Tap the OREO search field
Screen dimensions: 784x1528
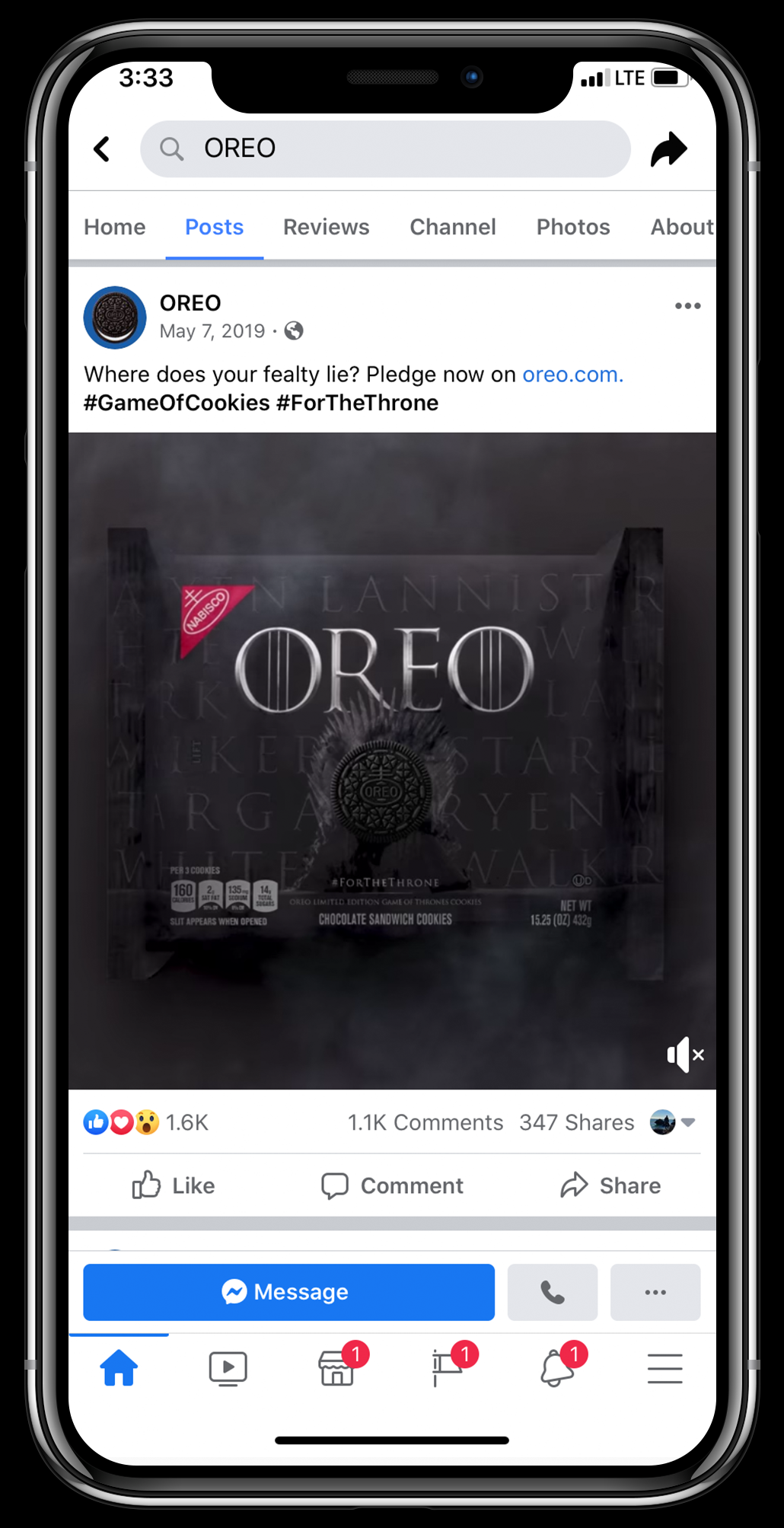tap(385, 149)
